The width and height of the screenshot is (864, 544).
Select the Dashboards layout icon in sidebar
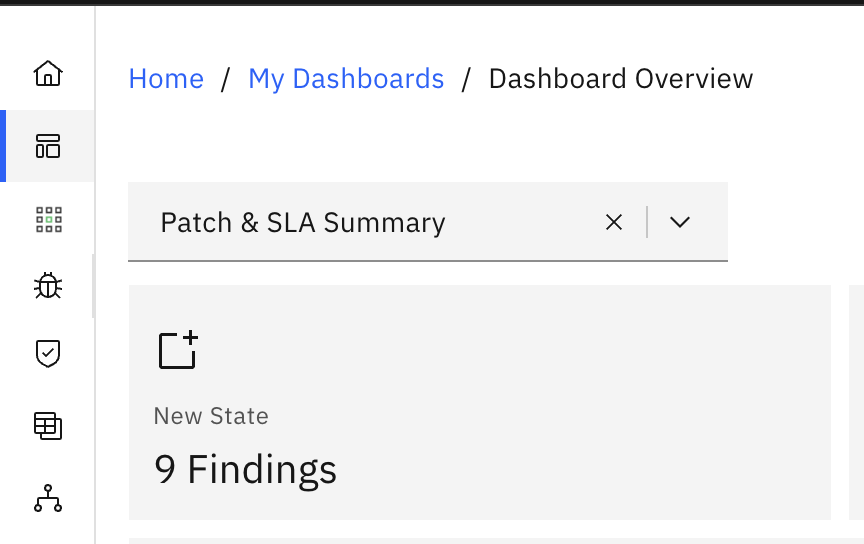tap(48, 146)
